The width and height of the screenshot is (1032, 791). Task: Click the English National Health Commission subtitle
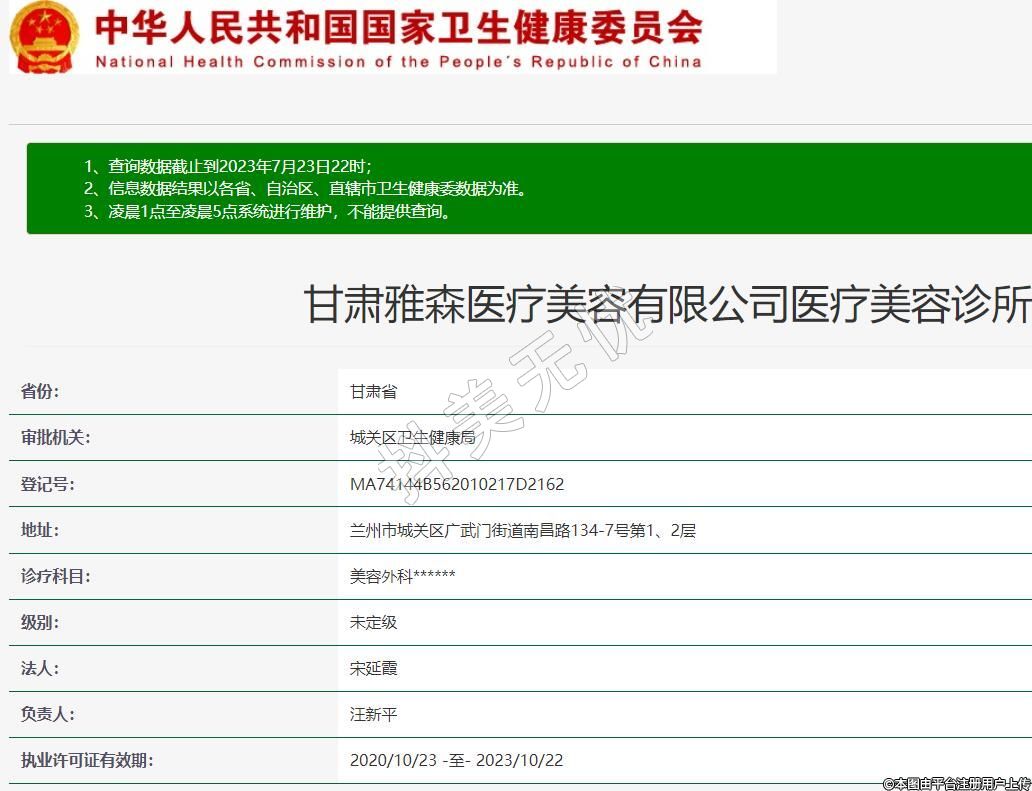tap(398, 62)
